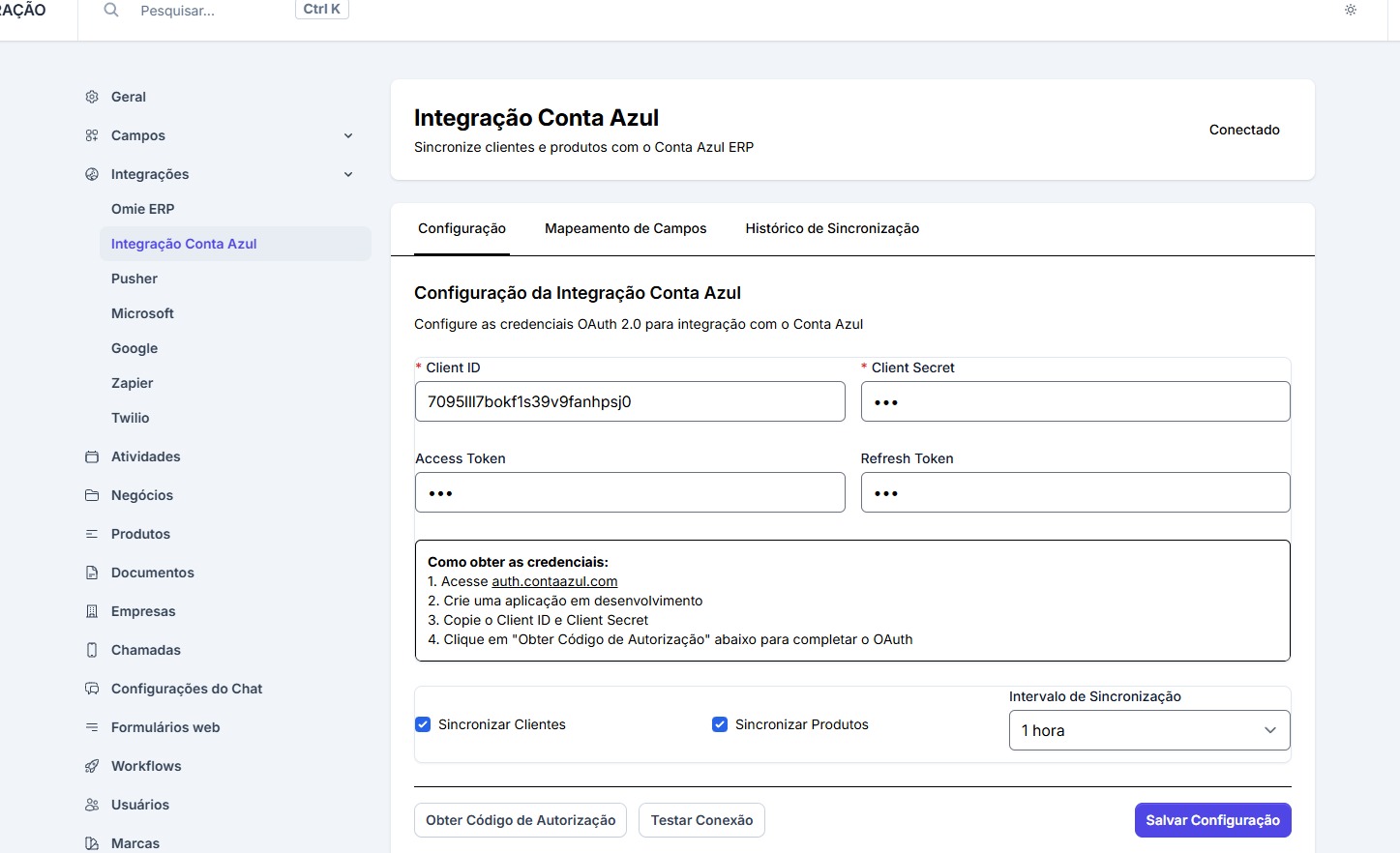Switch to the Mapeamento de Campos tab

coord(625,228)
